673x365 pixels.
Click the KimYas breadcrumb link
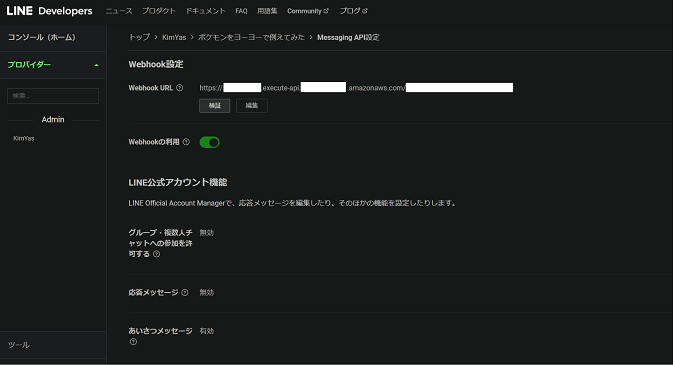click(x=174, y=37)
